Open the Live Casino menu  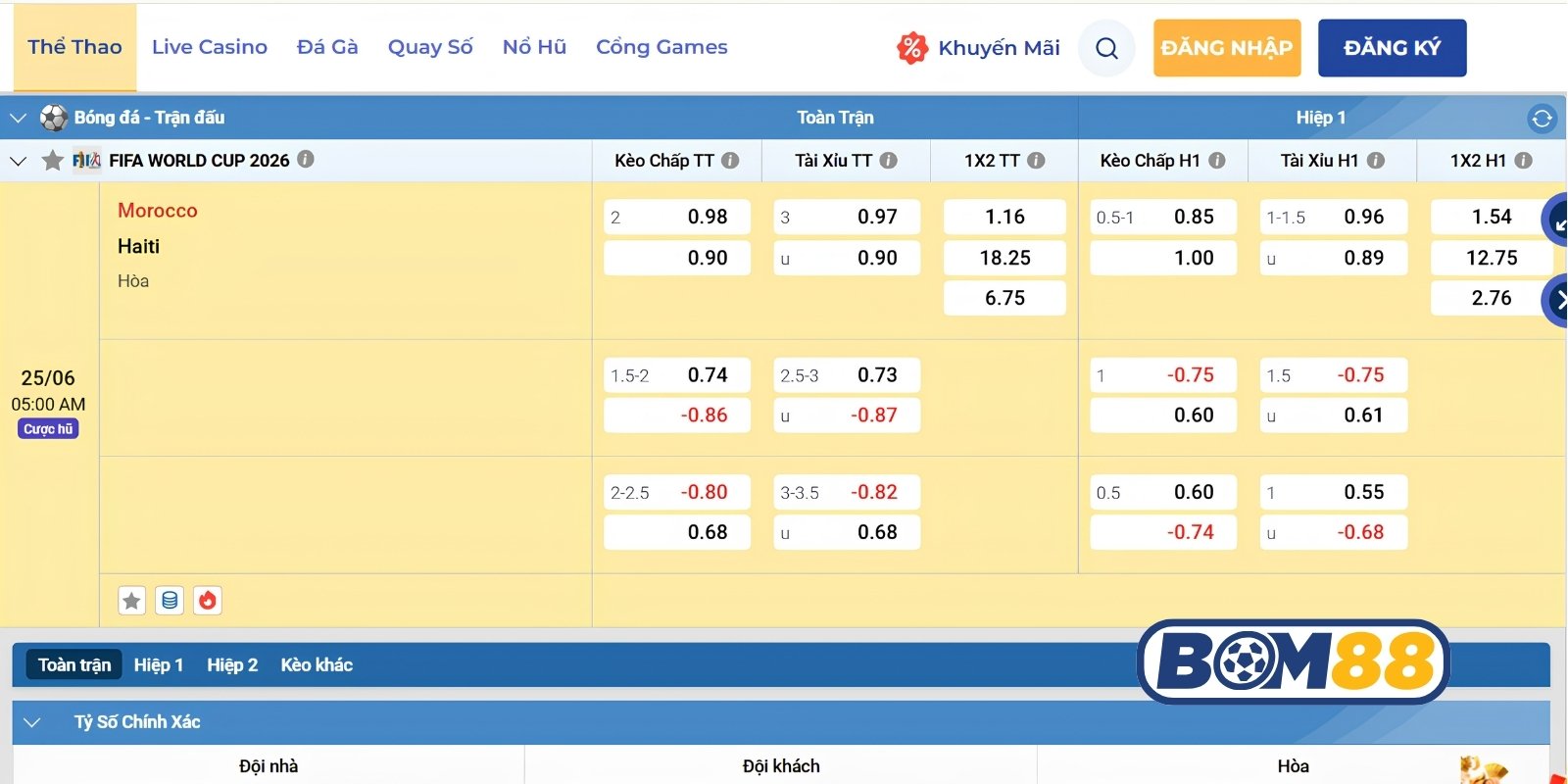[x=210, y=47]
